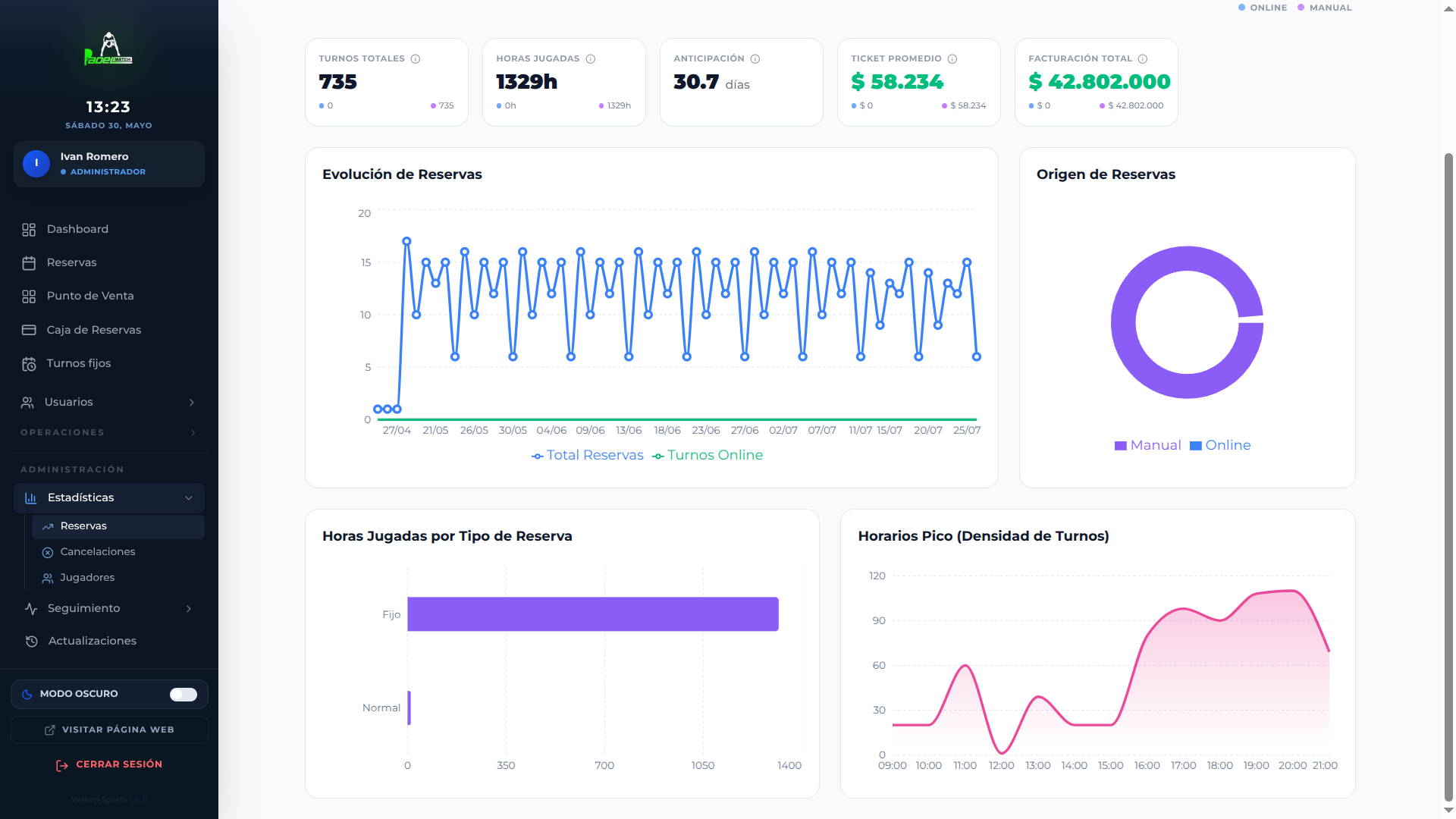
Task: Toggle the Turnos Online legend entry
Action: point(708,455)
